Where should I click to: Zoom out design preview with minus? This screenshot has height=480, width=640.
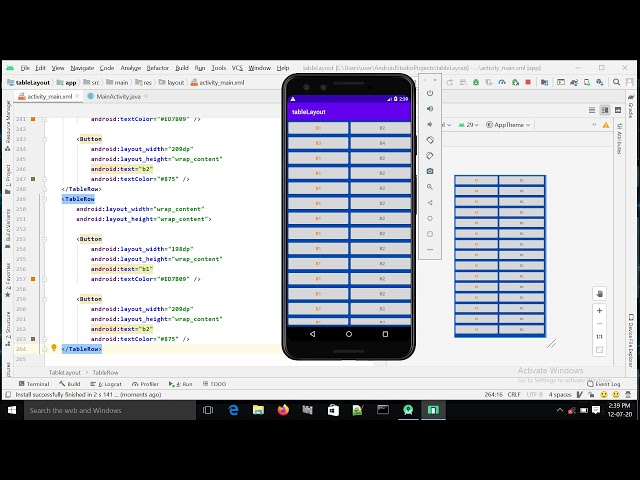coord(599,324)
